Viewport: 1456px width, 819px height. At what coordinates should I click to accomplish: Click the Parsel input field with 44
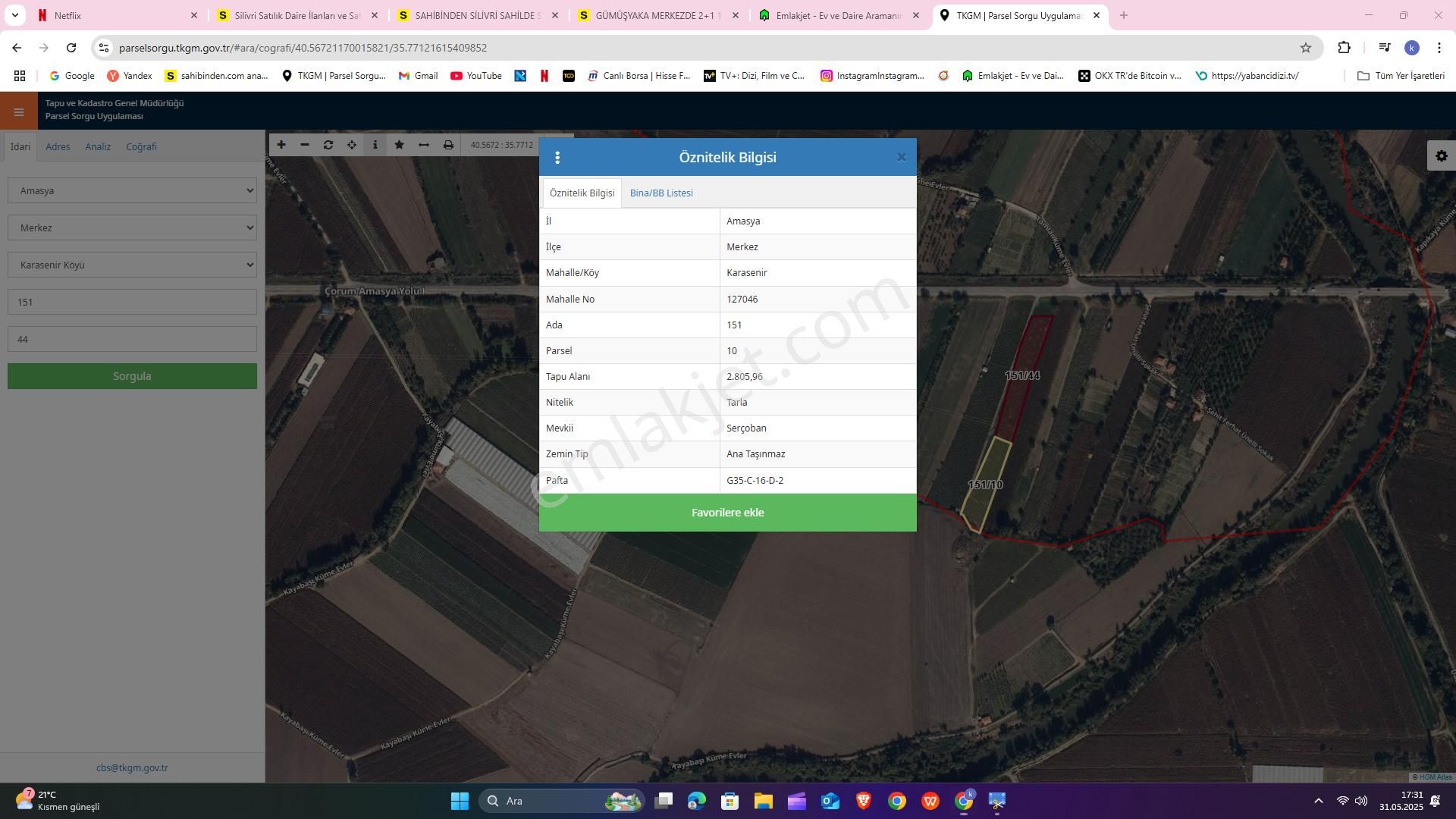click(132, 339)
